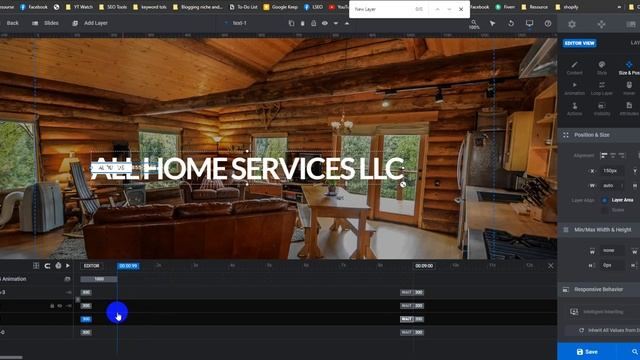
Task: Go to previous match in browser find bar
Action: click(437, 9)
